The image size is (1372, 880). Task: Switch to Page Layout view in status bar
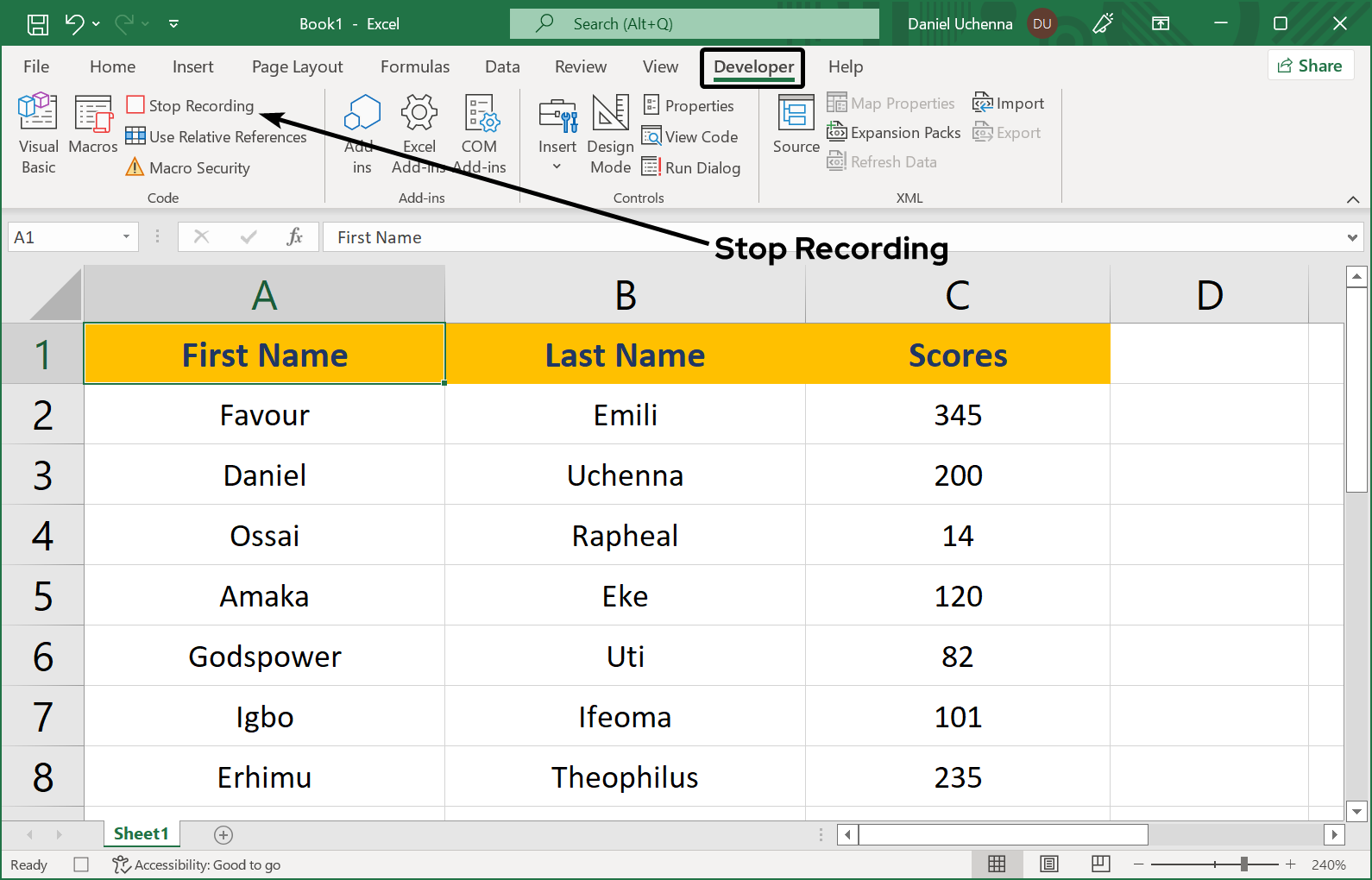[1049, 864]
